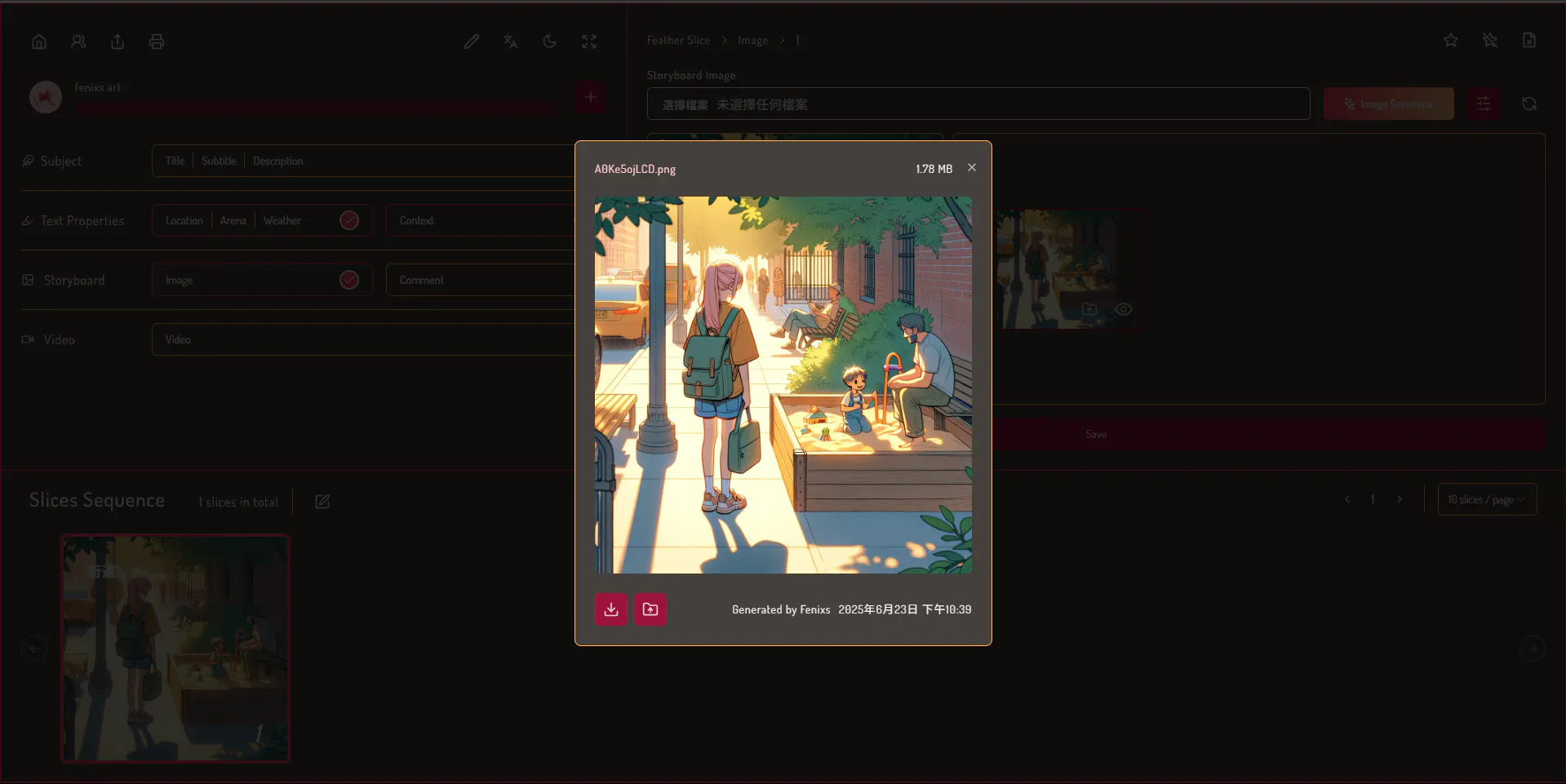
Task: Toggle the Text Properties checkmark
Action: [349, 220]
